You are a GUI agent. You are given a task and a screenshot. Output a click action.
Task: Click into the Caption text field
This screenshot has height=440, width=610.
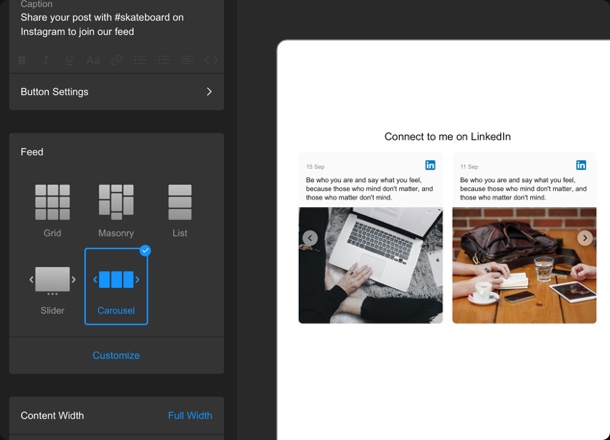[x=116, y=25]
